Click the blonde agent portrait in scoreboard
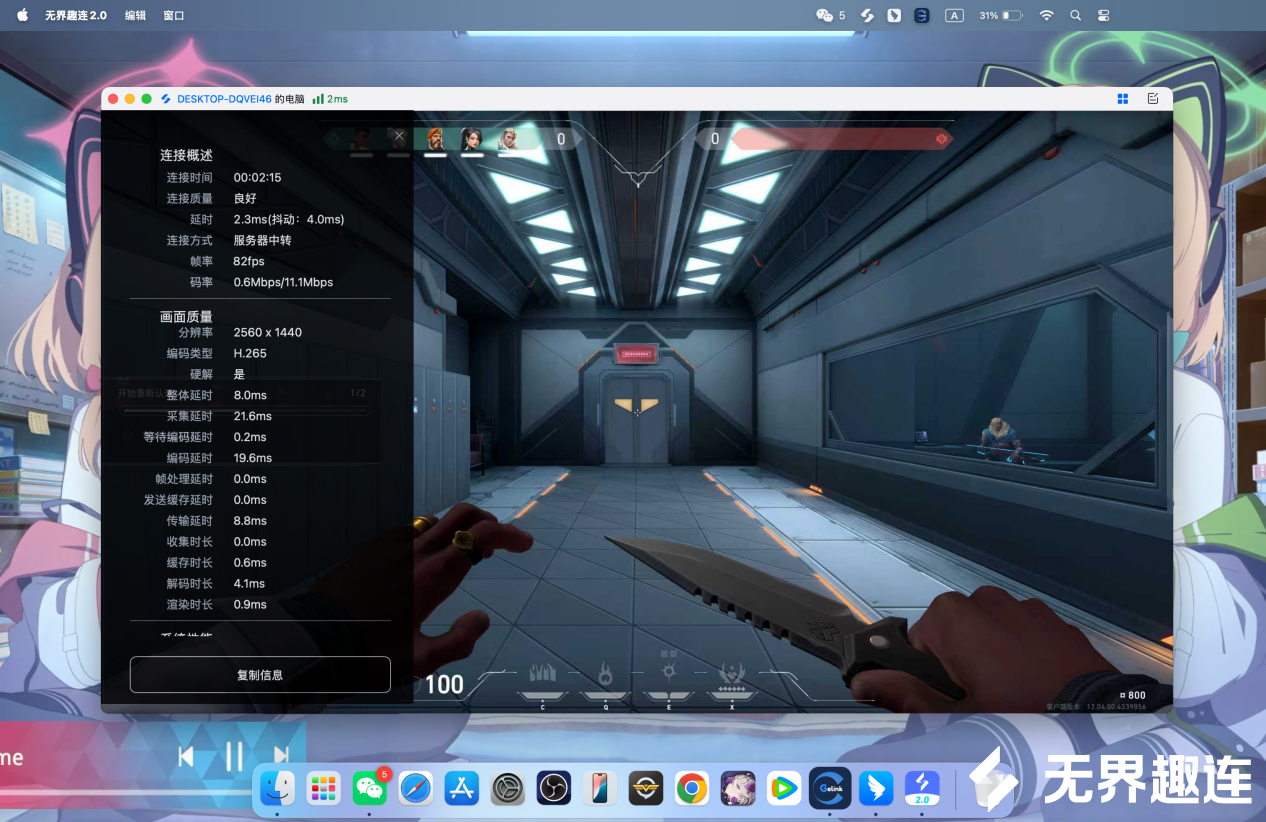Image resolution: width=1266 pixels, height=822 pixels. point(508,139)
